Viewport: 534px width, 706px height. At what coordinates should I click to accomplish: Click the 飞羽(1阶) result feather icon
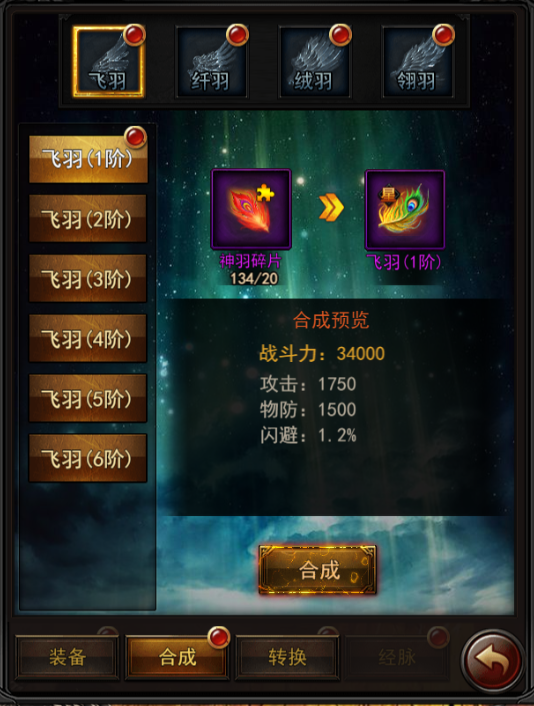405,209
